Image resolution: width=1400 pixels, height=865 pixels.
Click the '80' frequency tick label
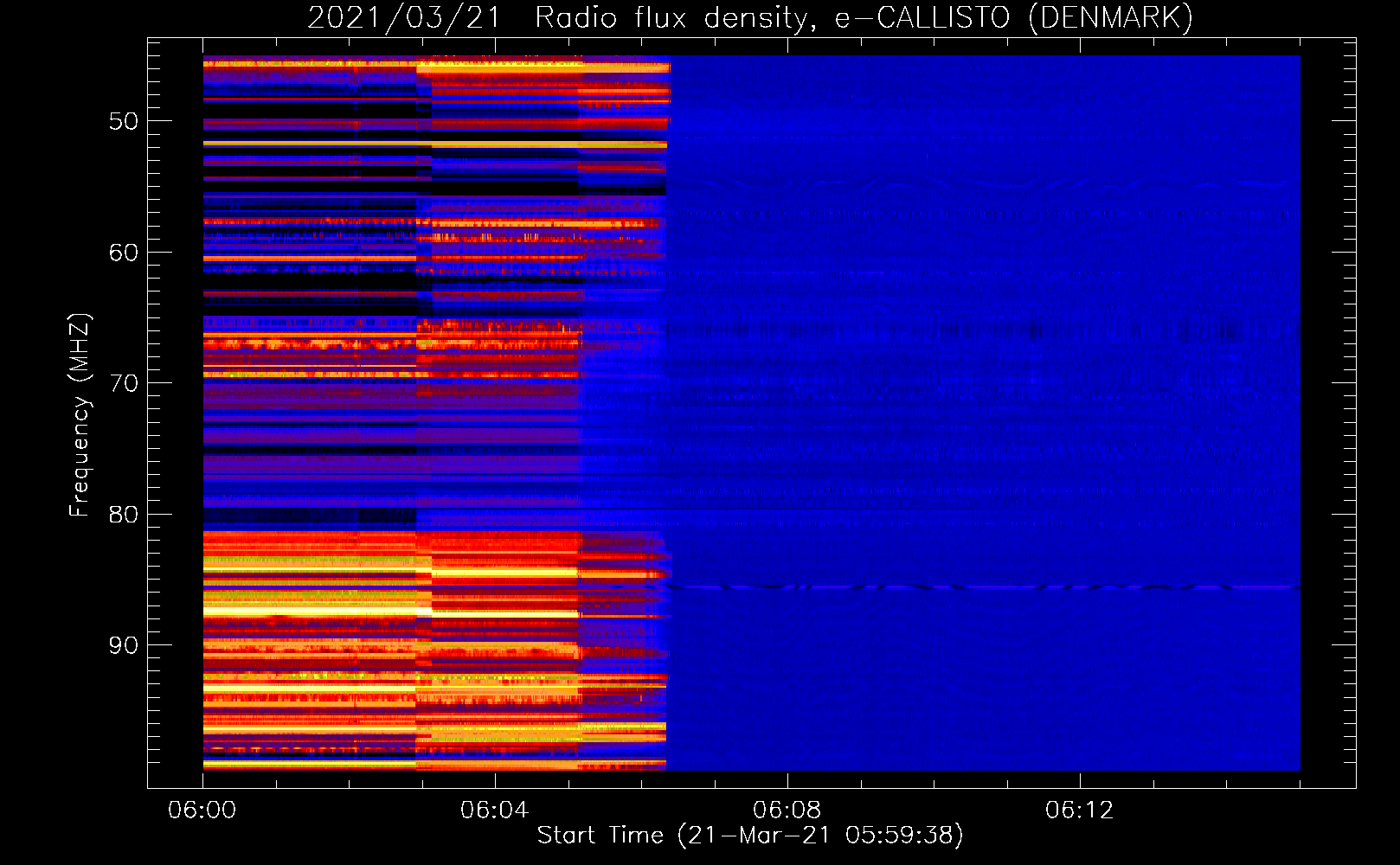click(x=124, y=515)
